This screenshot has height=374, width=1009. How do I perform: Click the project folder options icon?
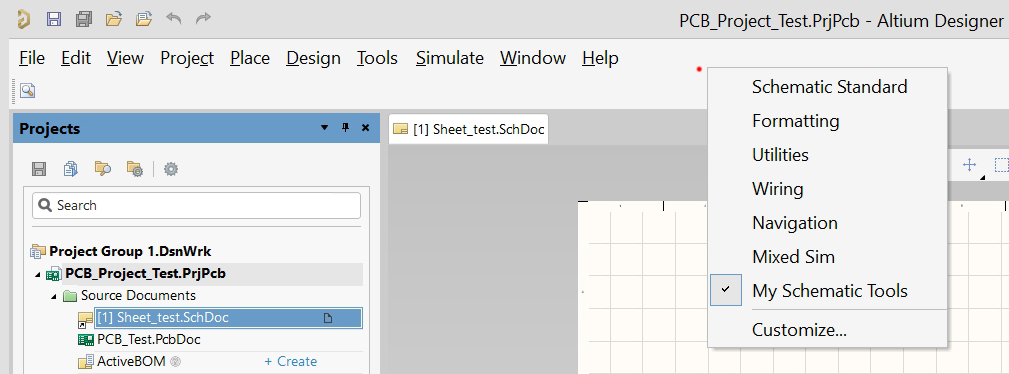click(134, 169)
